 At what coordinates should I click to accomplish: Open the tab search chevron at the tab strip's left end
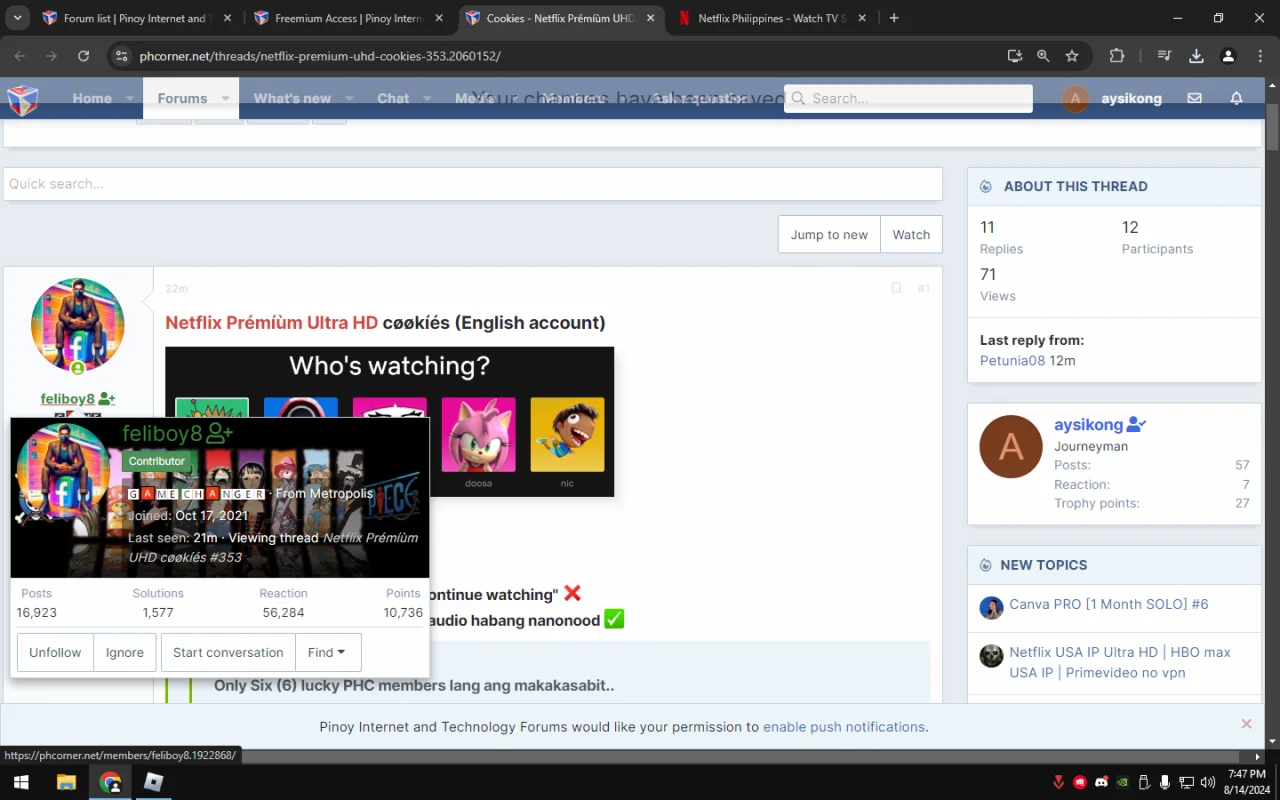pyautogui.click(x=17, y=18)
